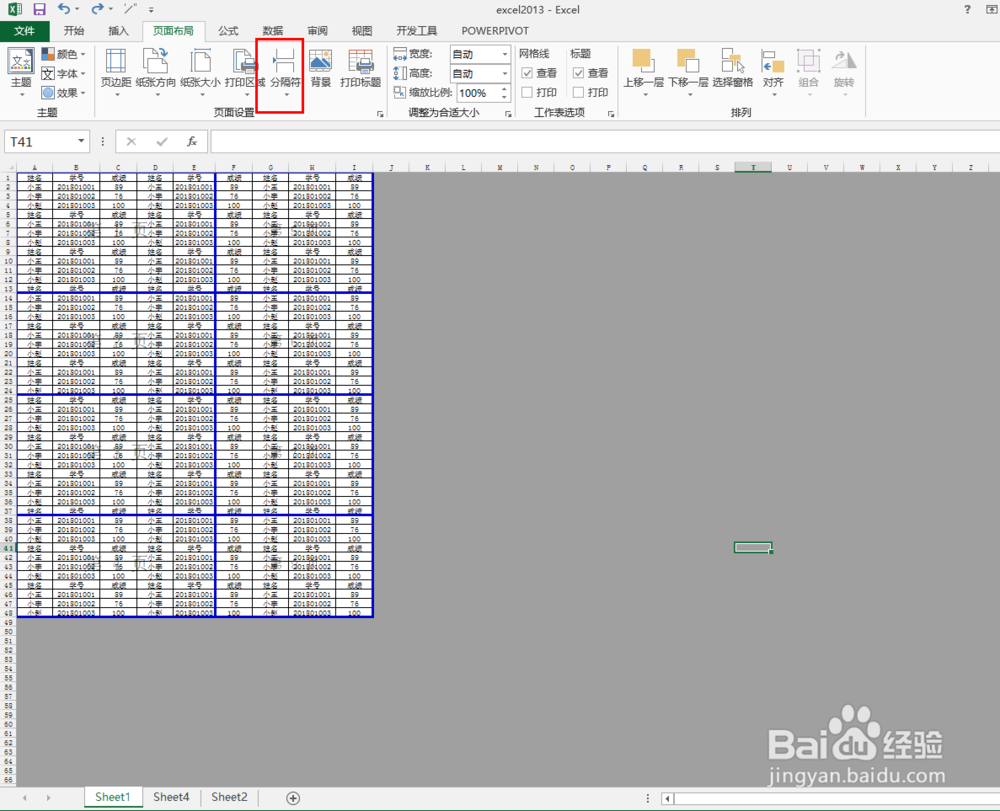Viewport: 1000px width, 811px height.
Task: Click the Redo arrow icon
Action: [x=97, y=9]
